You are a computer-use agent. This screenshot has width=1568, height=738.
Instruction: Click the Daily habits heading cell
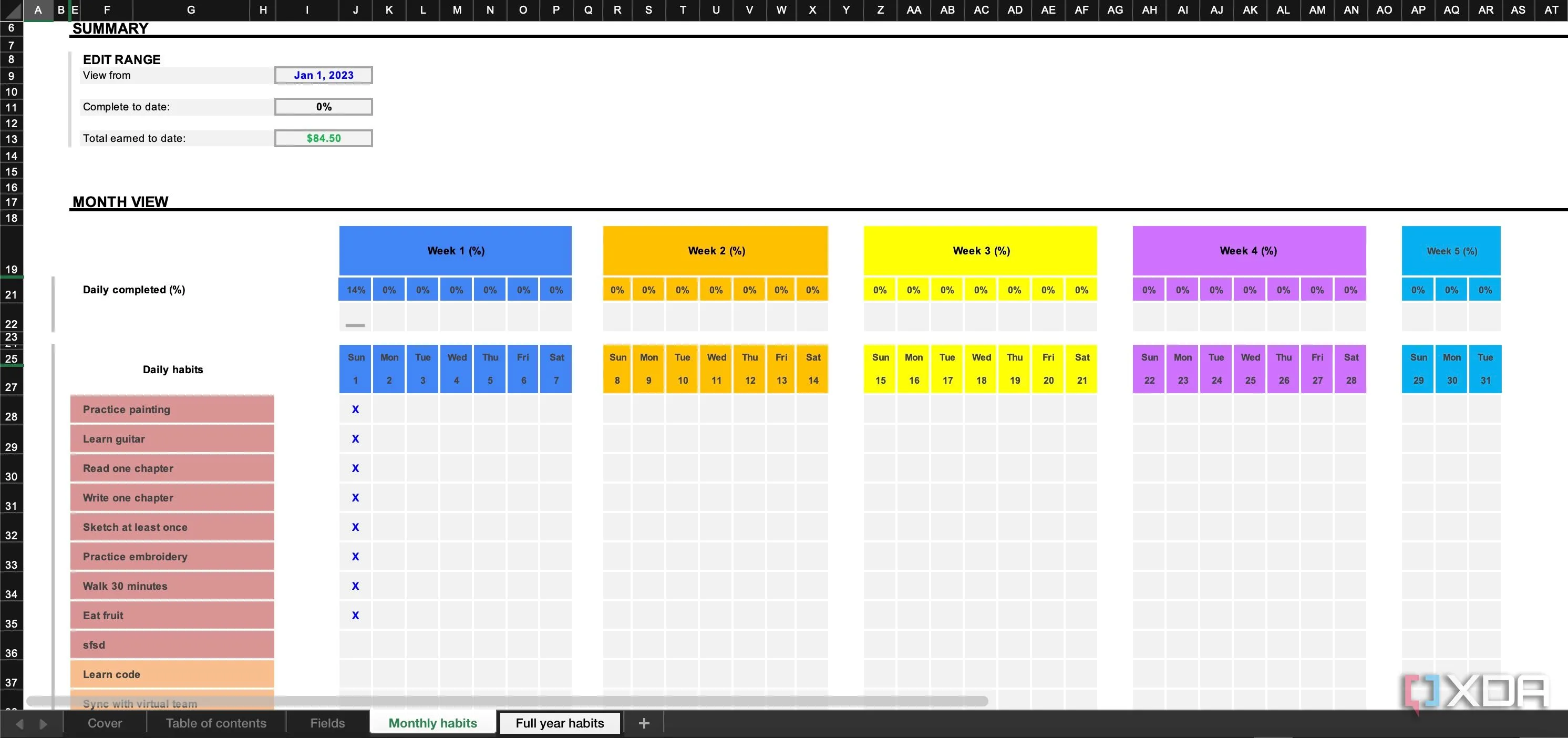tap(172, 369)
